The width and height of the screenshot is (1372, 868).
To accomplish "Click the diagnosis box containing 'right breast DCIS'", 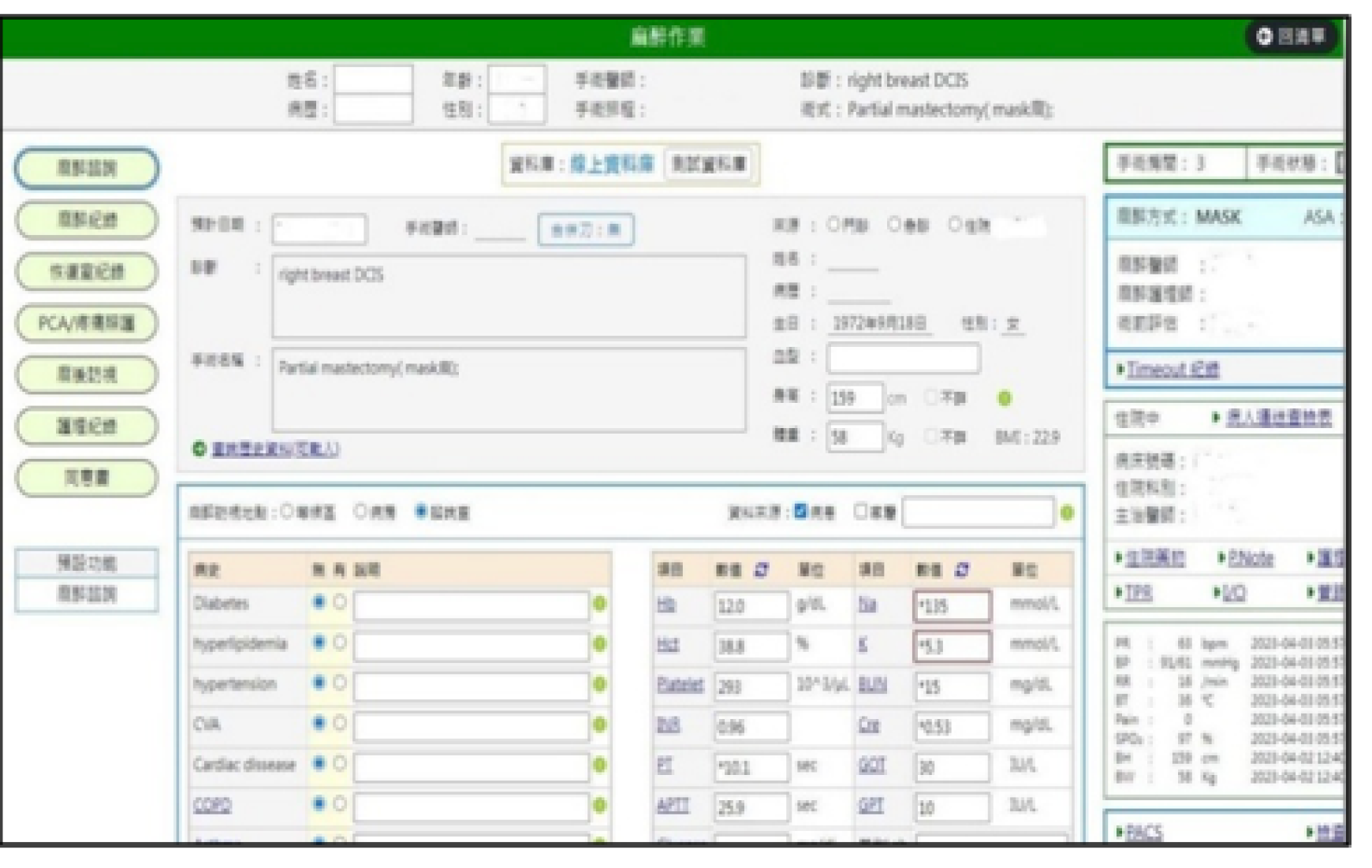I will (509, 296).
